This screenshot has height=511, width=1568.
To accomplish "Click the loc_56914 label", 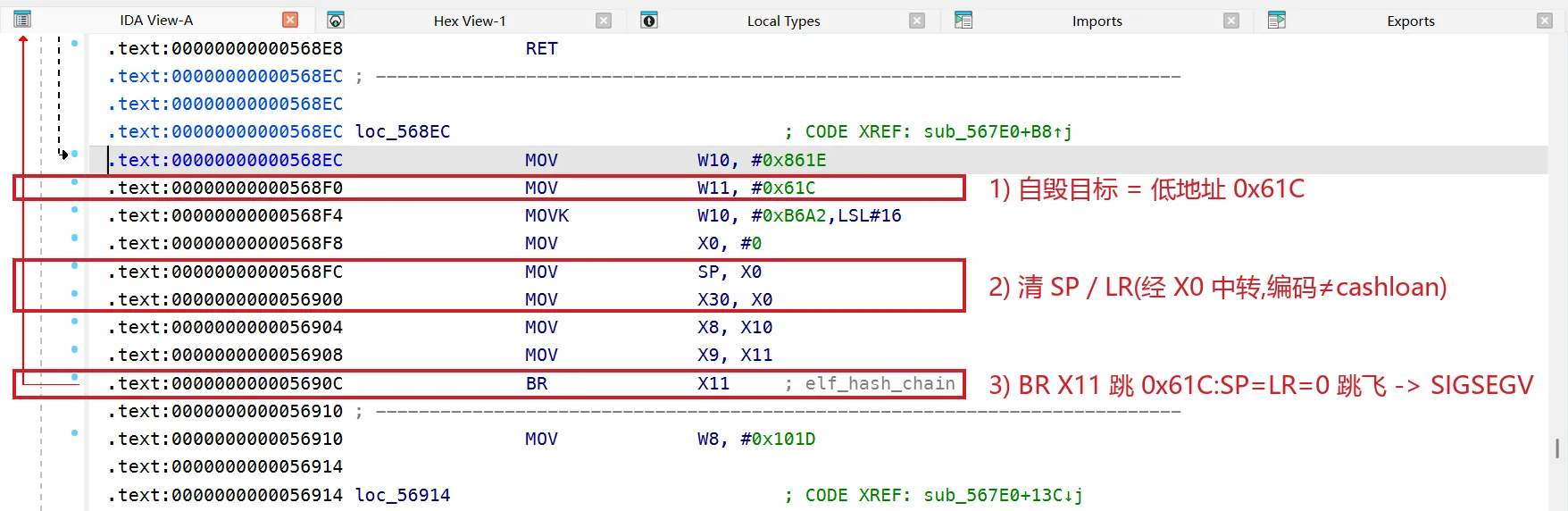I will (x=403, y=496).
